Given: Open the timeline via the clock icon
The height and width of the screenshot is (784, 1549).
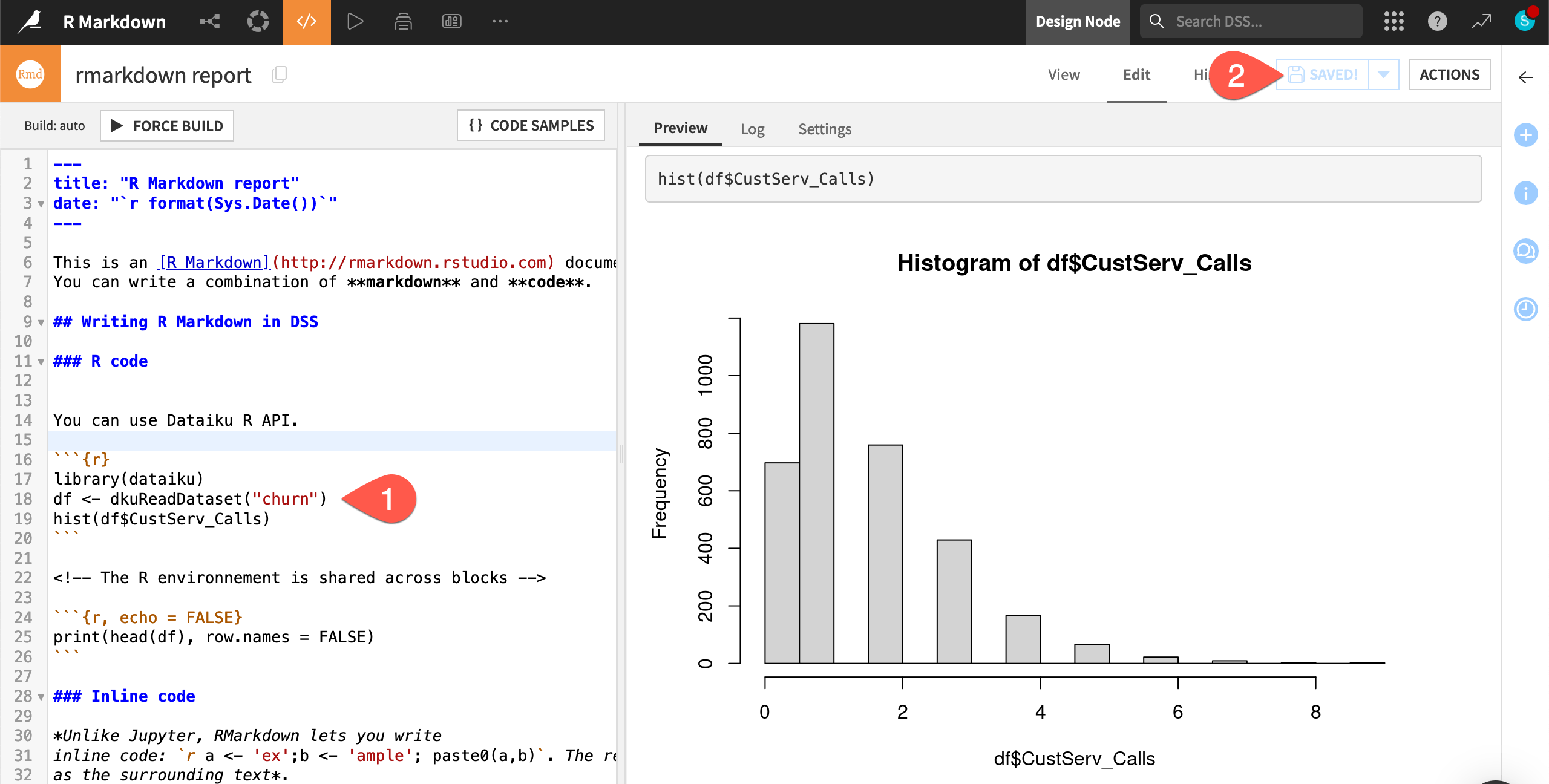Looking at the screenshot, I should point(1527,309).
